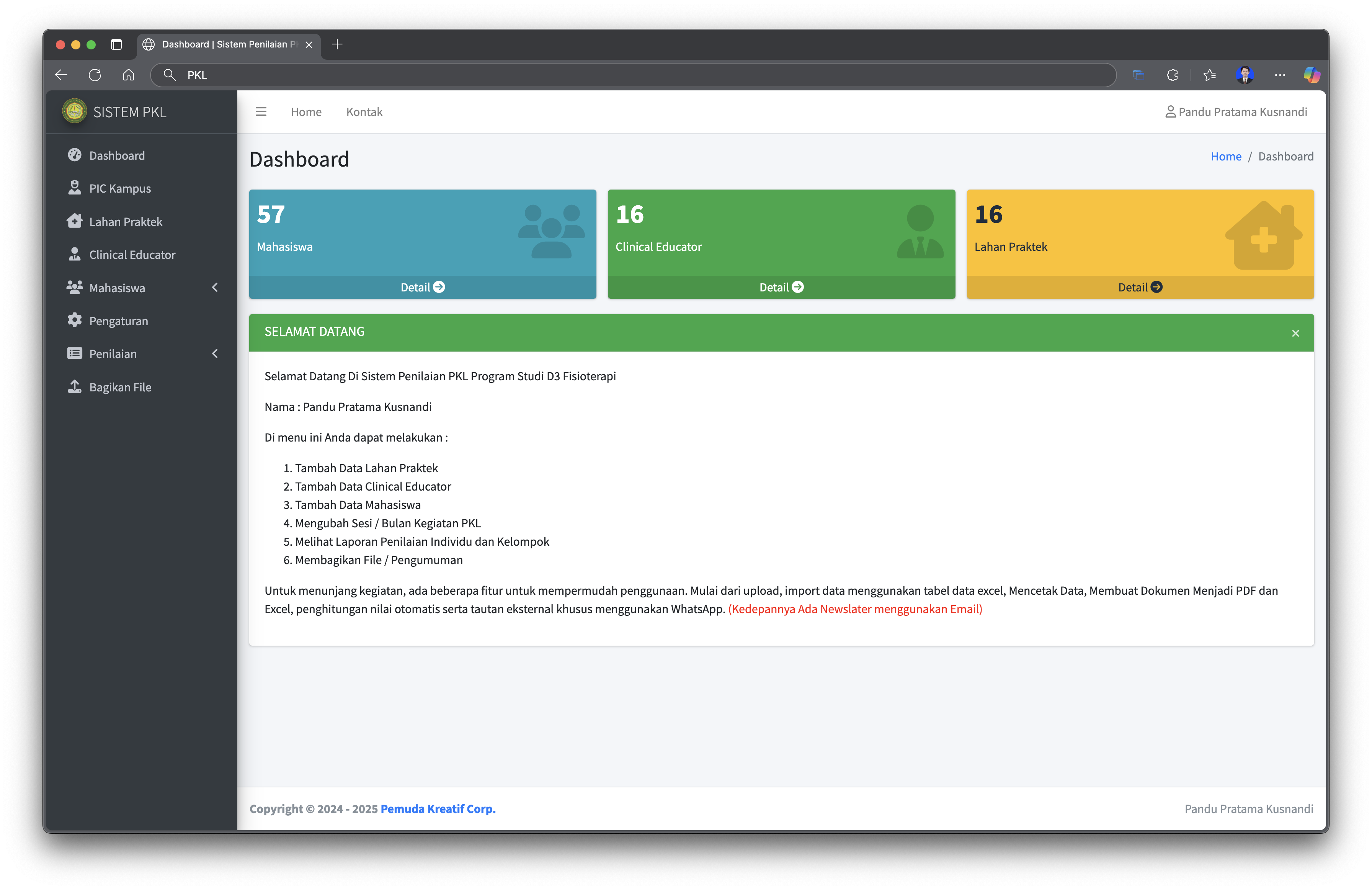Click Kontak in top navbar
Viewport: 1372px width, 890px height.
pyautogui.click(x=364, y=112)
